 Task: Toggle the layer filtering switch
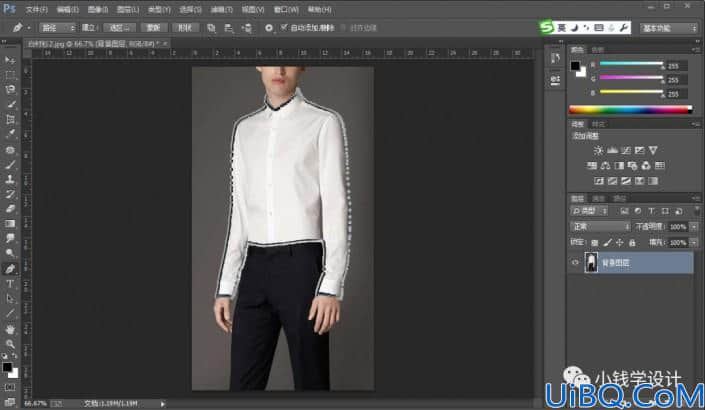point(696,211)
